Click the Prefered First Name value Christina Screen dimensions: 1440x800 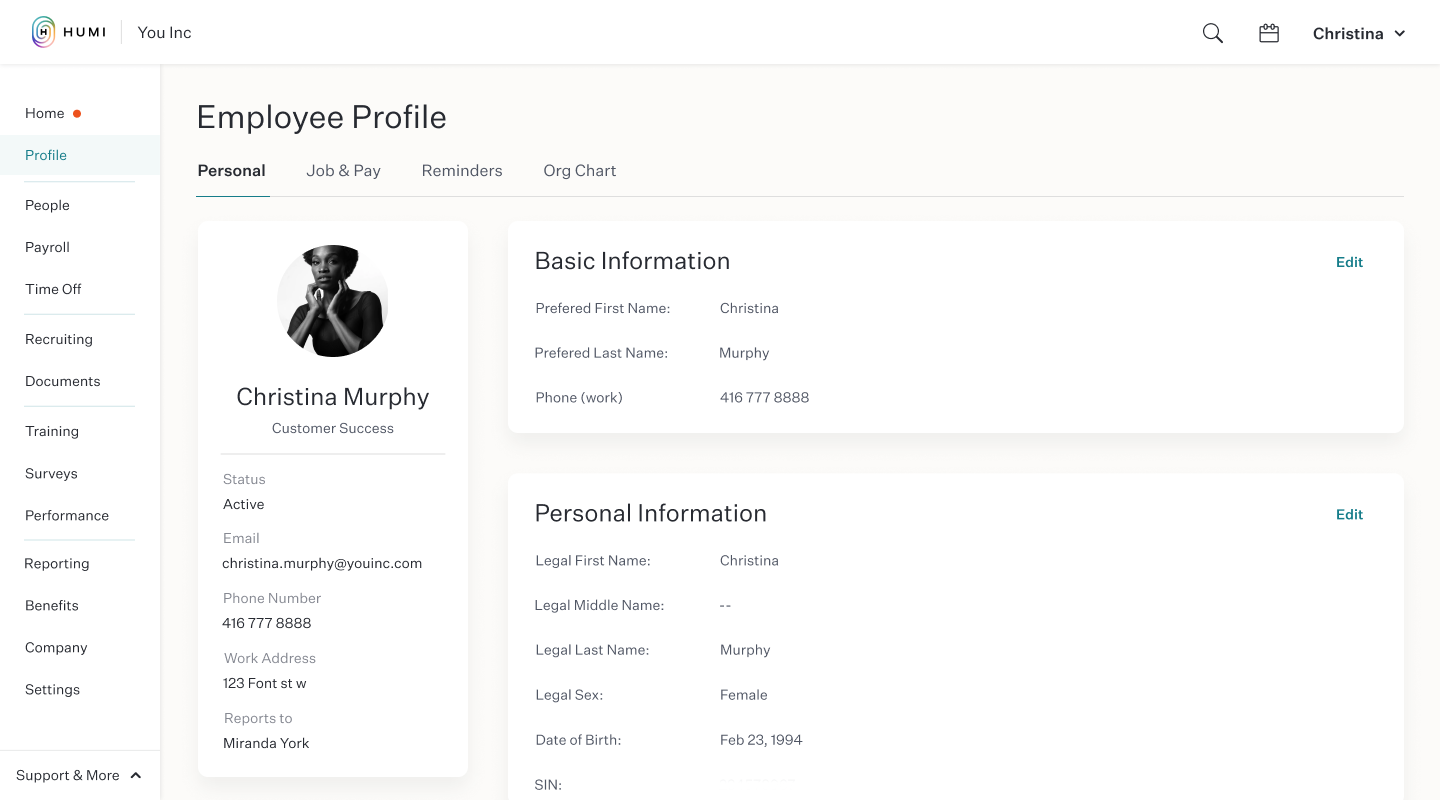tap(749, 308)
